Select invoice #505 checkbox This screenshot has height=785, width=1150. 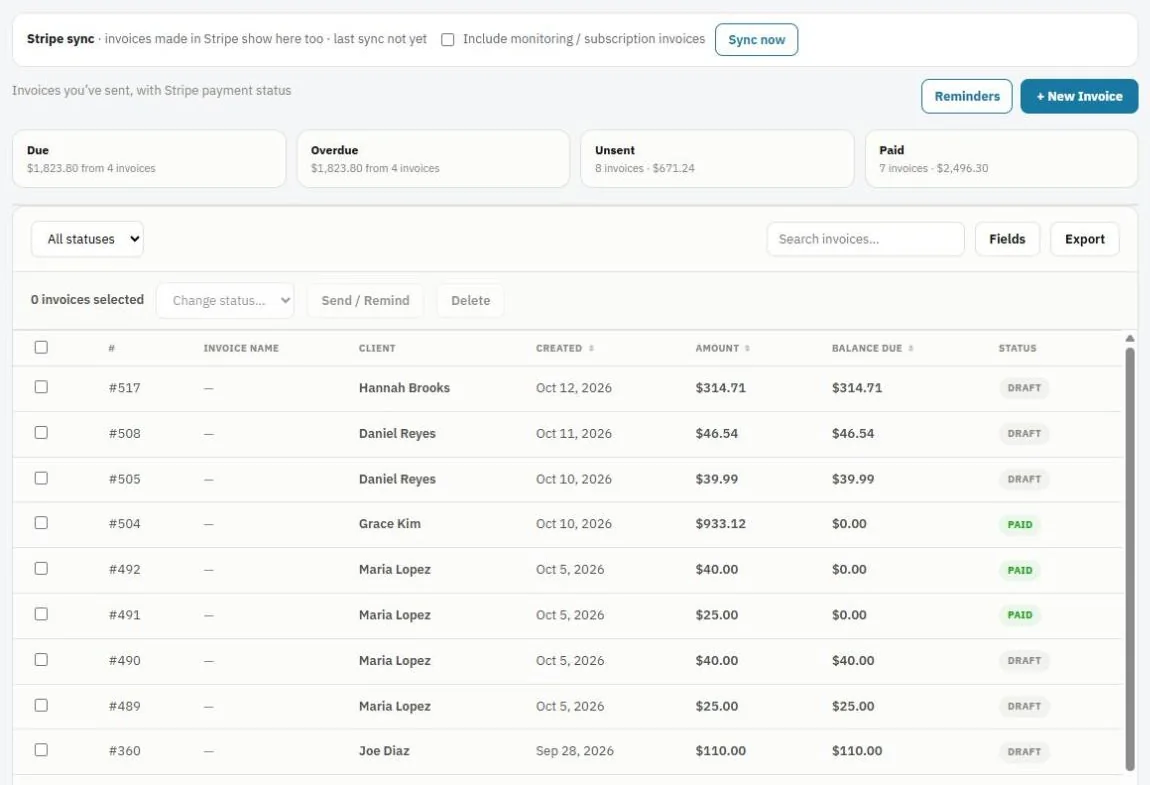click(x=41, y=478)
